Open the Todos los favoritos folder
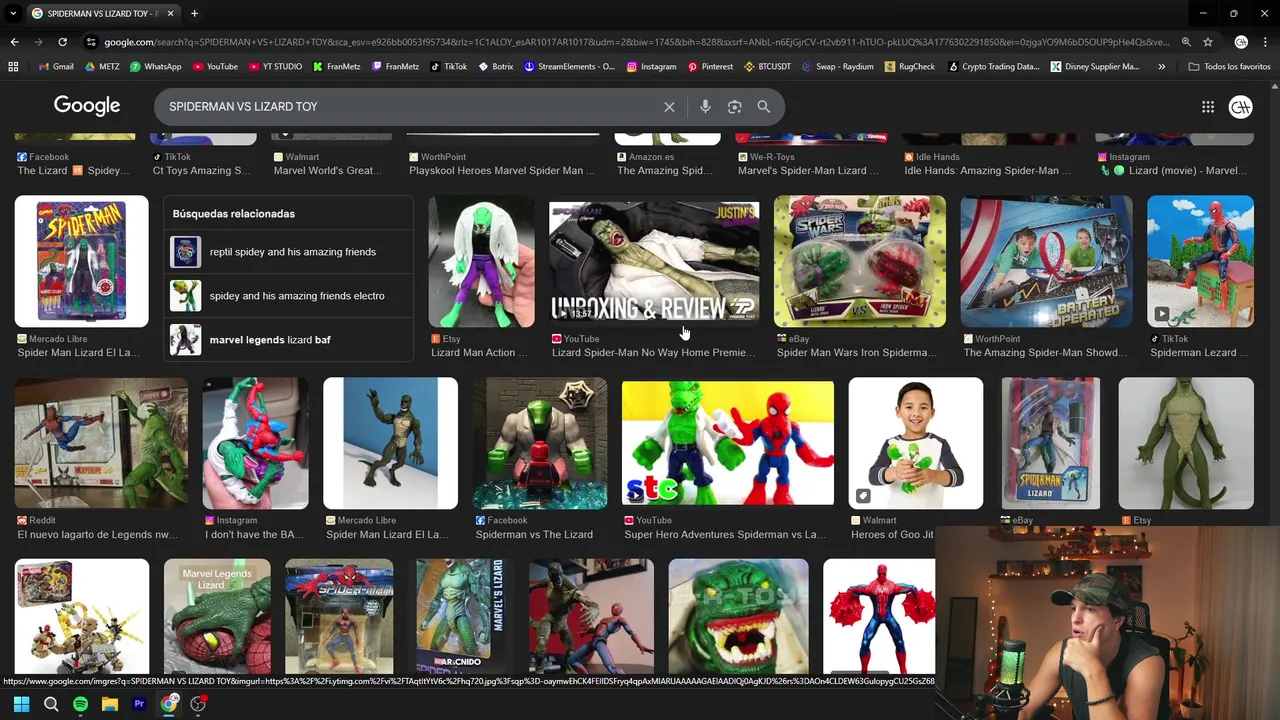 1229,67
